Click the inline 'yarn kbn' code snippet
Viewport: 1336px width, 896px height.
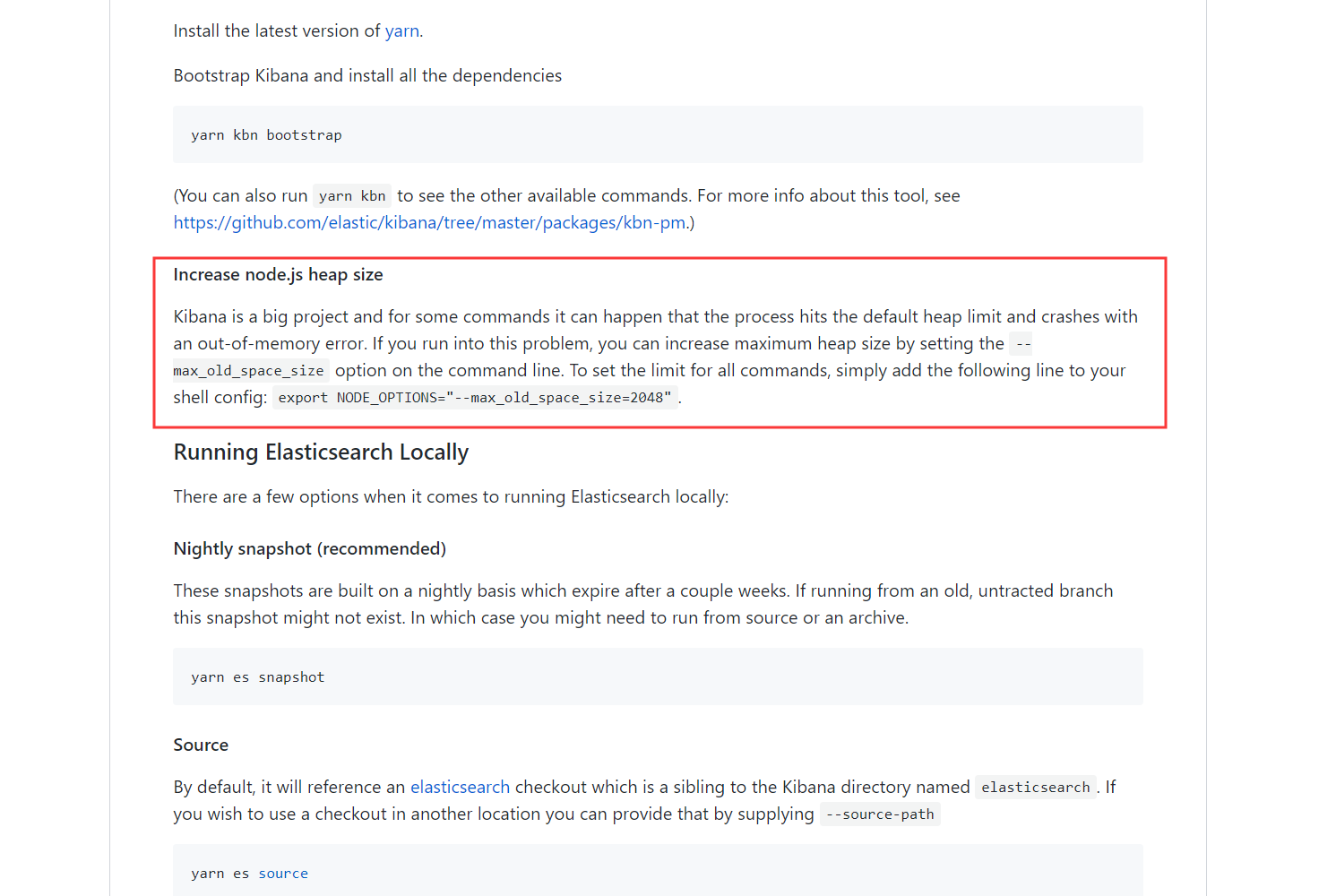[x=352, y=196]
